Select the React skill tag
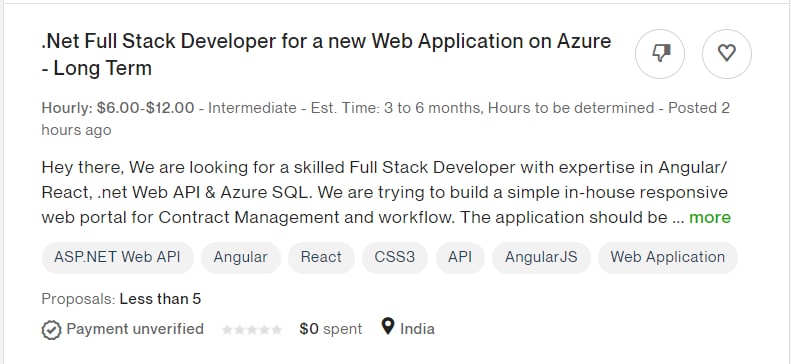Screen dimensions: 791x364 point(321,257)
